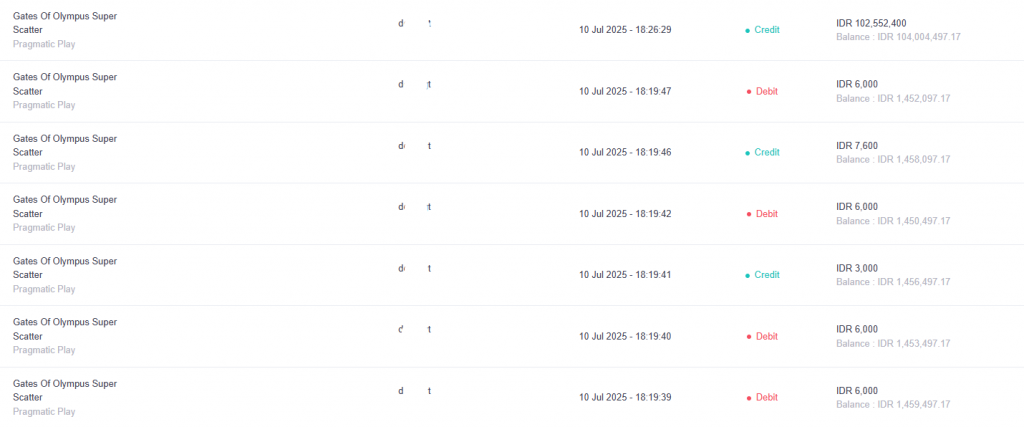Click the IDR 102,552,400 amount

pos(871,23)
